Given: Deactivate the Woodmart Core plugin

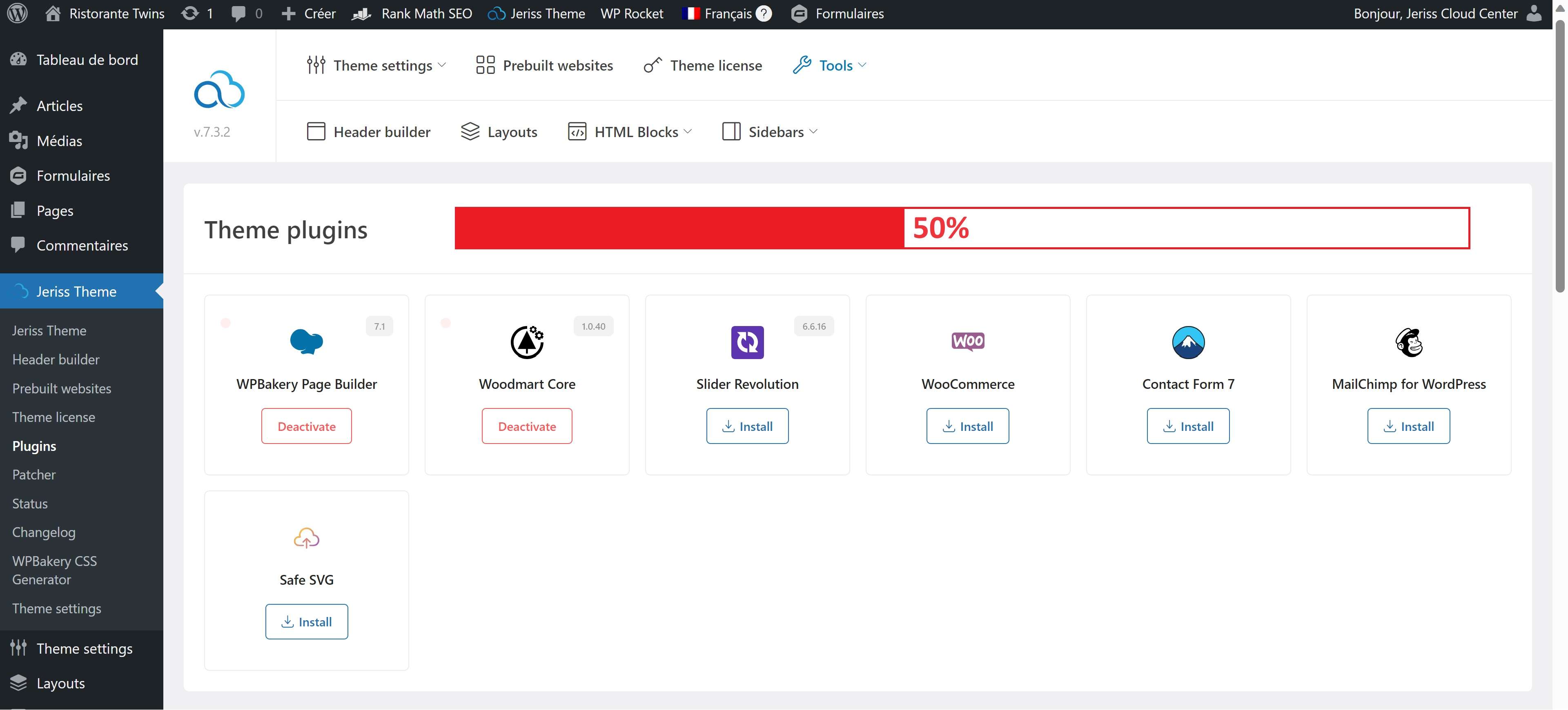Looking at the screenshot, I should coord(527,426).
